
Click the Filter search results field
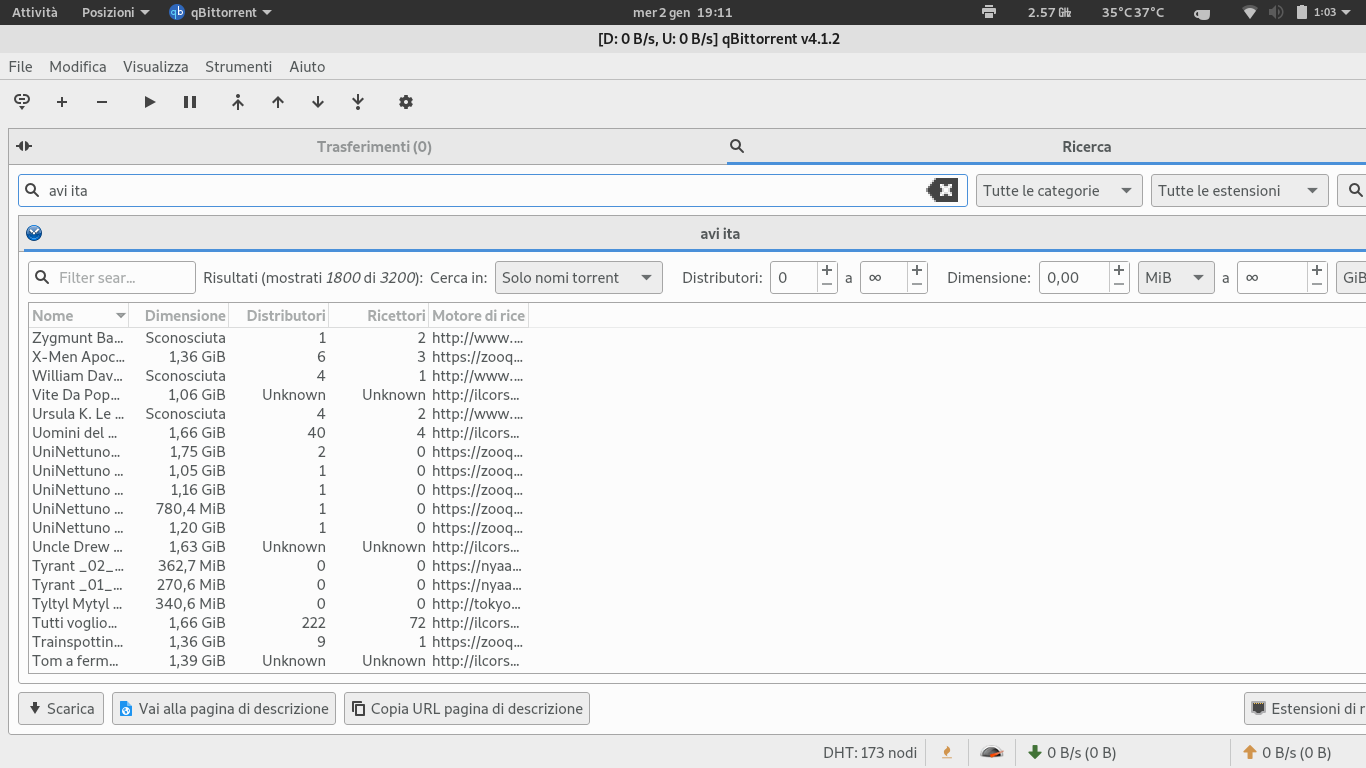(112, 277)
